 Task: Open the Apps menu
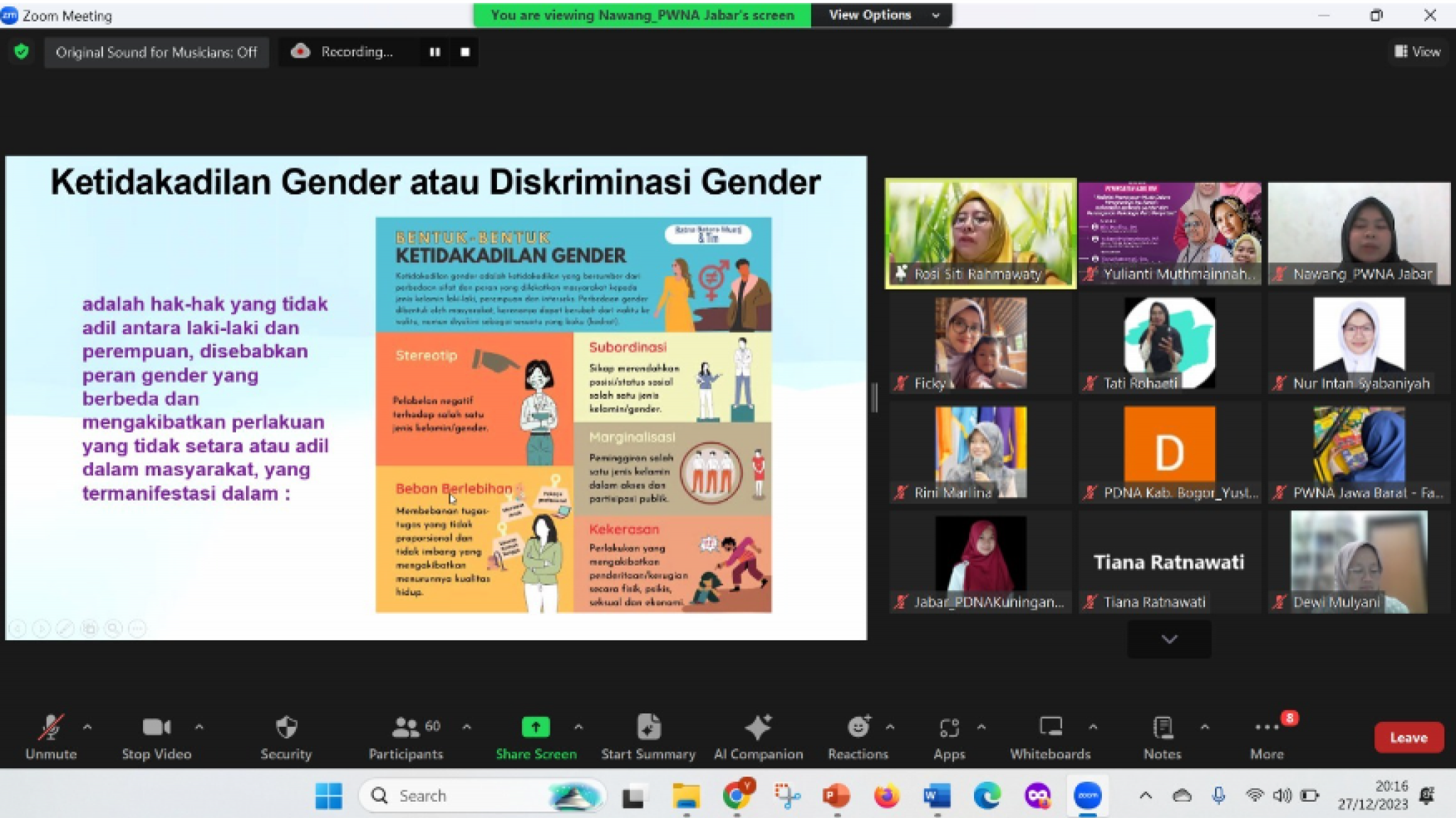tap(949, 728)
